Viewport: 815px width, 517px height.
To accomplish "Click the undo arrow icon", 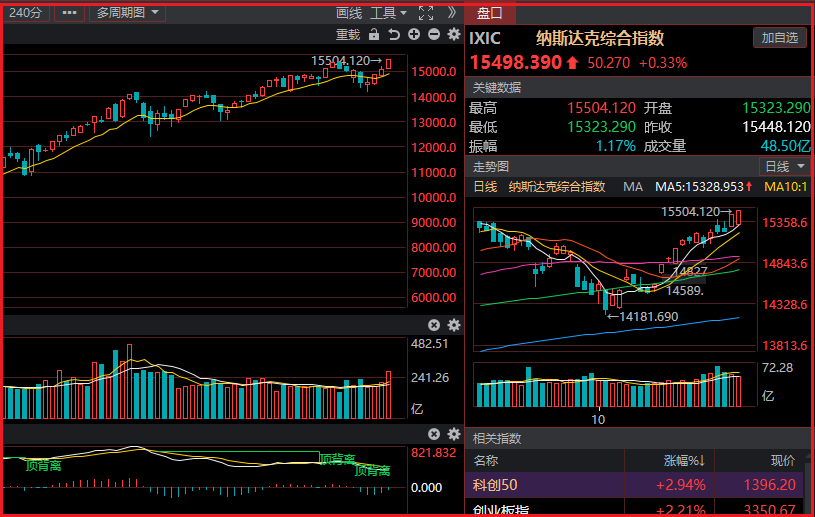I will 394,35.
